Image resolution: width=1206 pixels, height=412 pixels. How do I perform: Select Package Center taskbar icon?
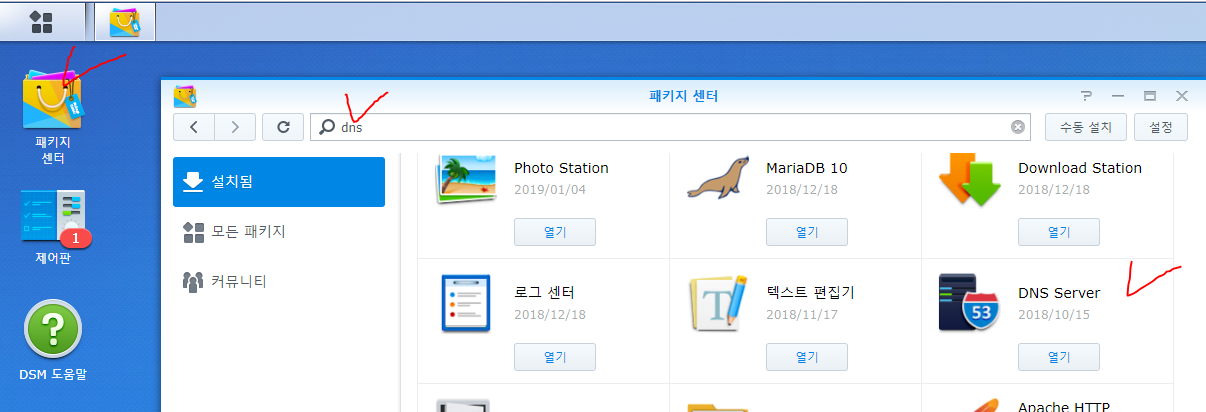(x=125, y=21)
